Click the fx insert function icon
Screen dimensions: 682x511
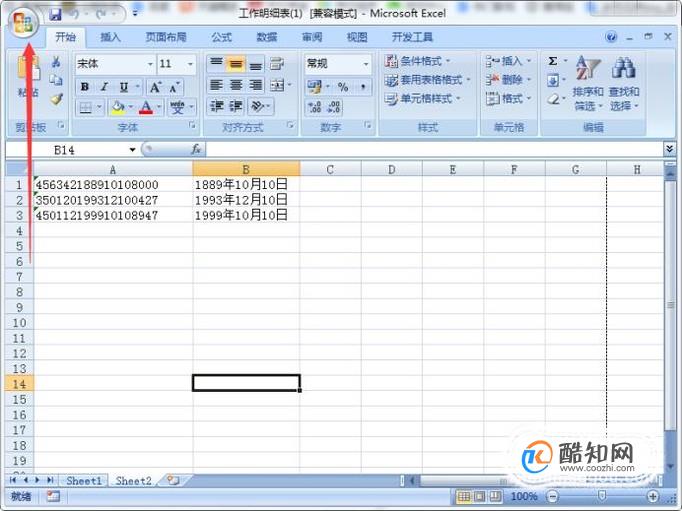(196, 149)
